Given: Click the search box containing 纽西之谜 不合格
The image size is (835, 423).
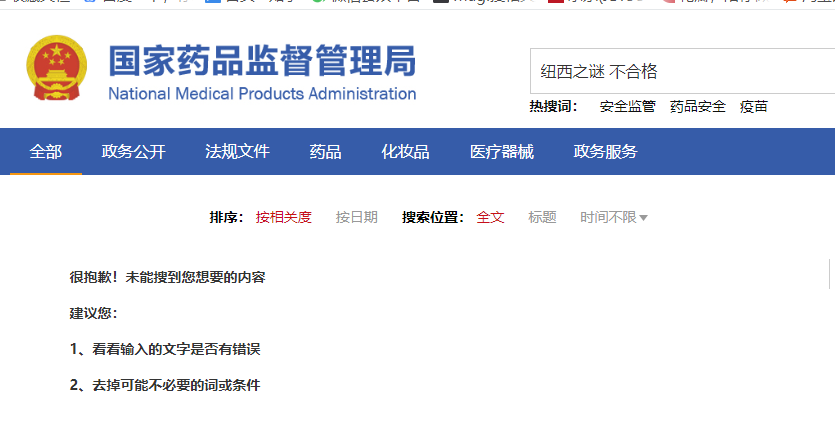Looking at the screenshot, I should pyautogui.click(x=682, y=71).
